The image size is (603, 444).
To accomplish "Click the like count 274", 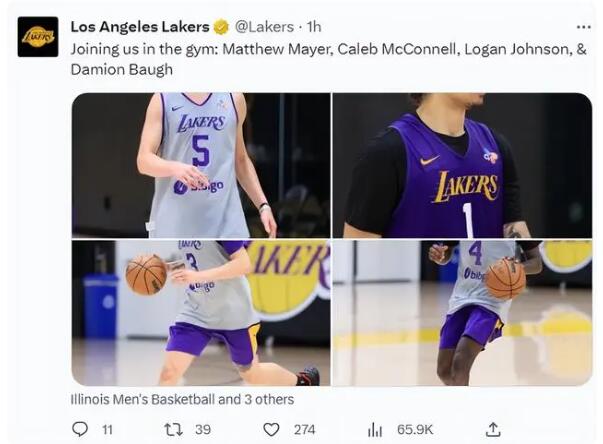I will click(304, 429).
